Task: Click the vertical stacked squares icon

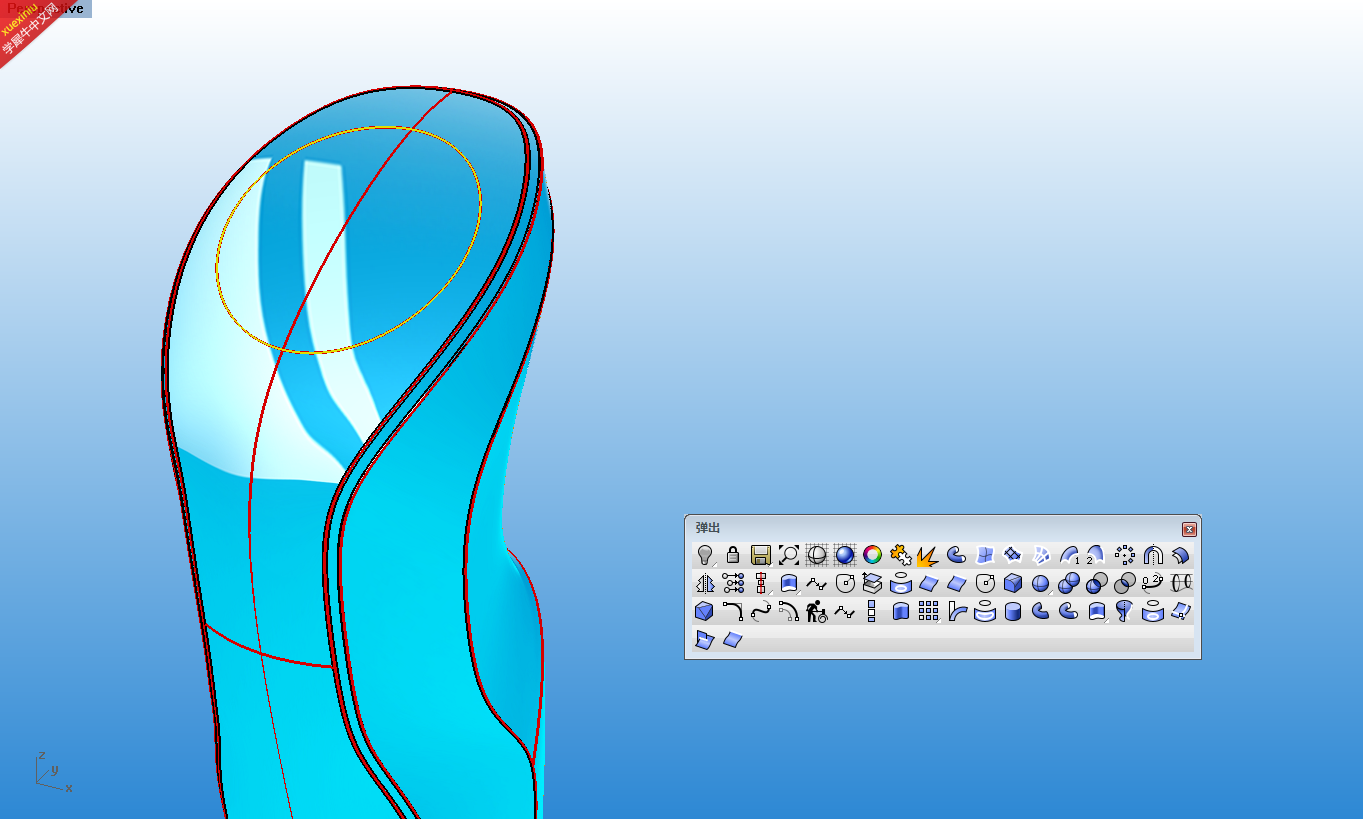Action: [872, 611]
